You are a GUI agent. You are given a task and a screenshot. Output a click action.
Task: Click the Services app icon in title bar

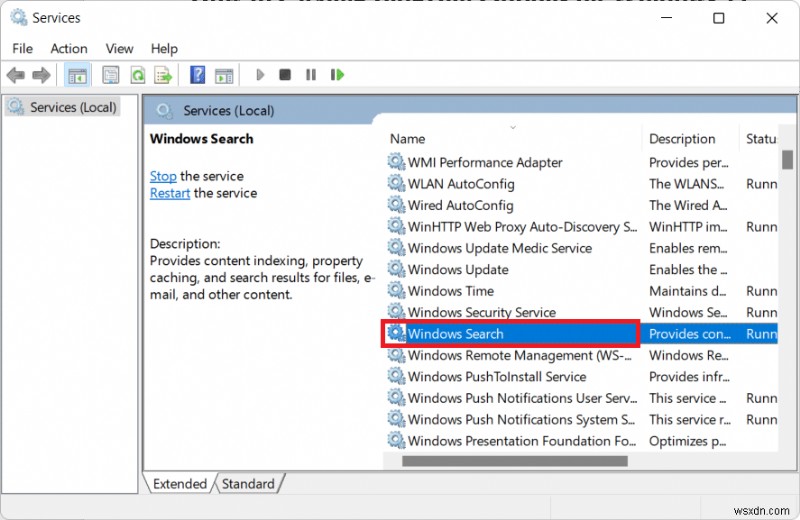click(19, 17)
